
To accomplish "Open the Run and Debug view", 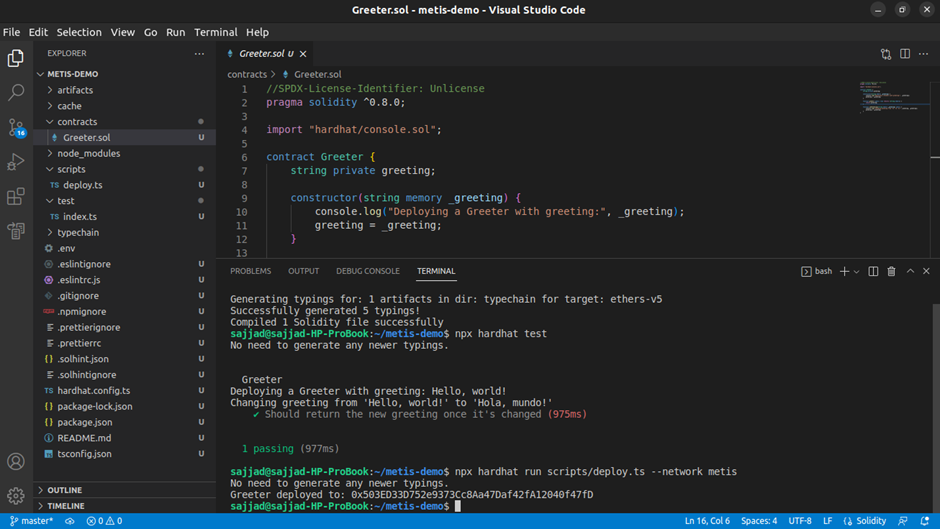I will pyautogui.click(x=16, y=162).
